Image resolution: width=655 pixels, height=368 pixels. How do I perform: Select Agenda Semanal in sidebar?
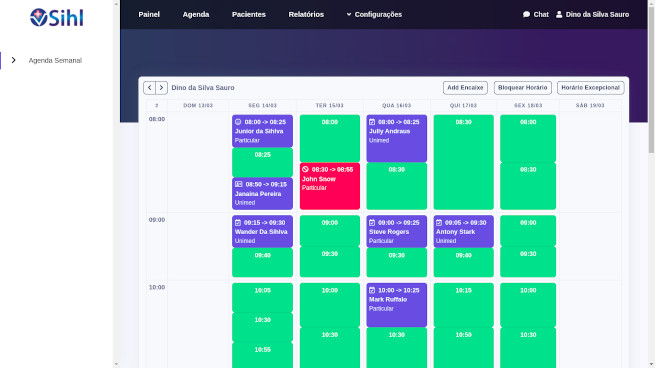[55, 60]
